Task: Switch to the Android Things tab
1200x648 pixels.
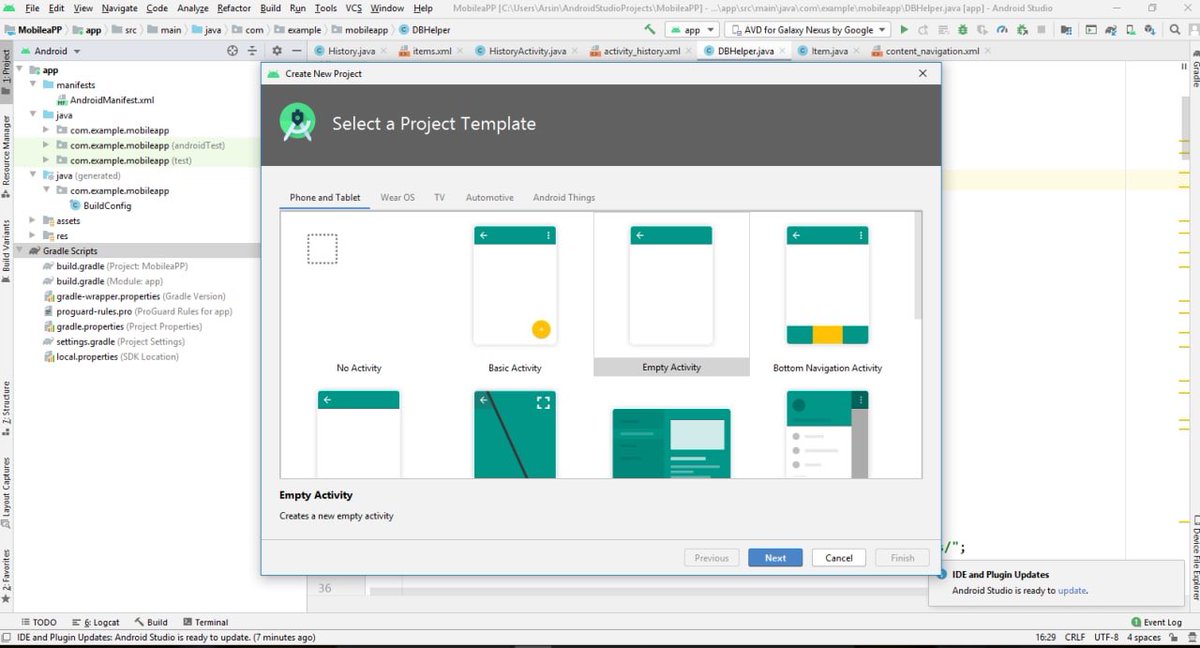Action: tap(563, 197)
